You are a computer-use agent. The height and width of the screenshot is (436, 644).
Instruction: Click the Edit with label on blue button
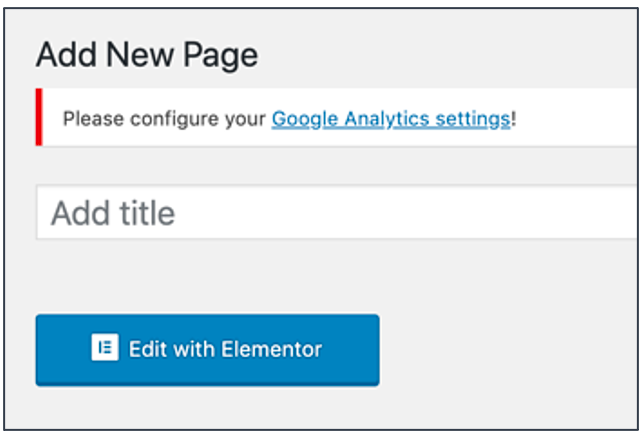pos(172,349)
